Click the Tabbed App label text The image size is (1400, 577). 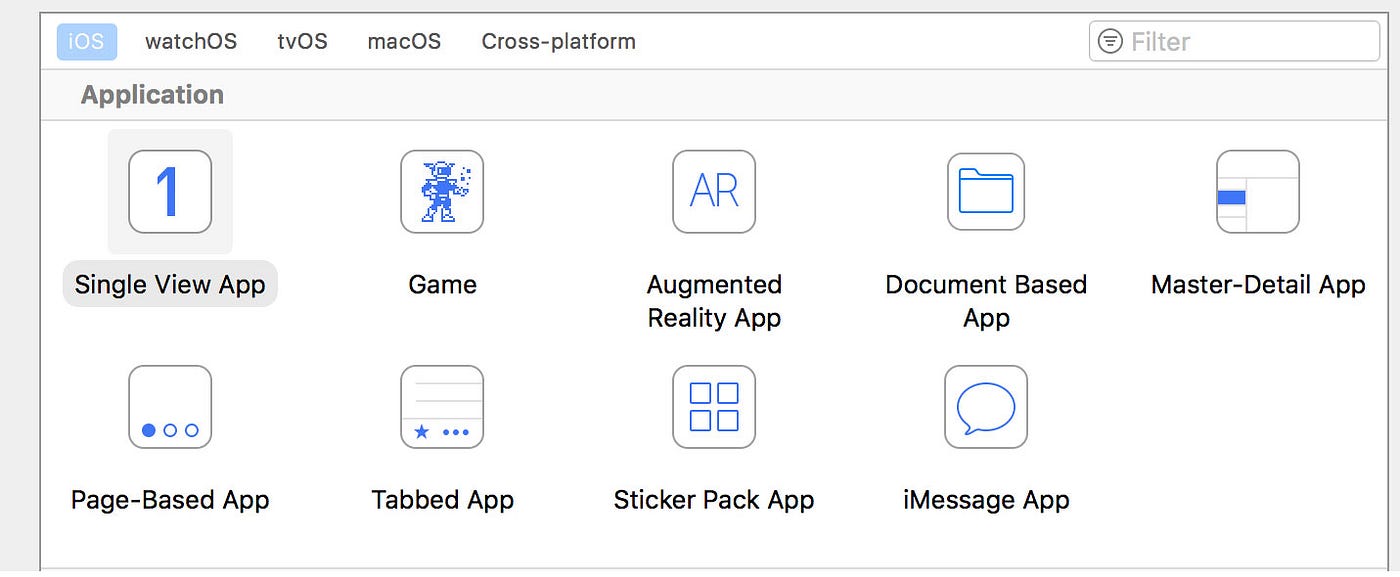[x=442, y=499]
